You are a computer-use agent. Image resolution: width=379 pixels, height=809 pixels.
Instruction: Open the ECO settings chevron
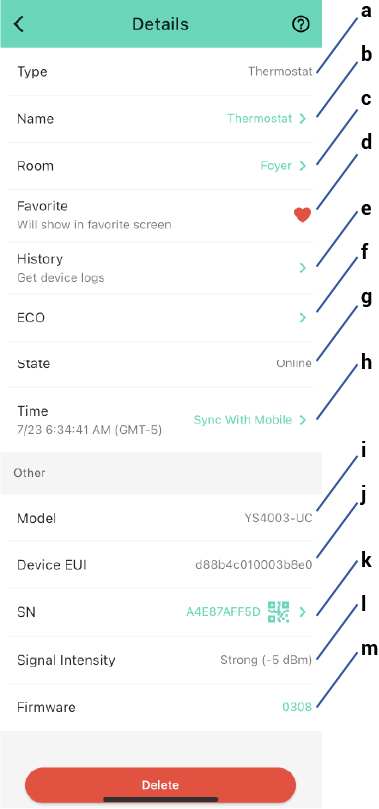coord(303,317)
